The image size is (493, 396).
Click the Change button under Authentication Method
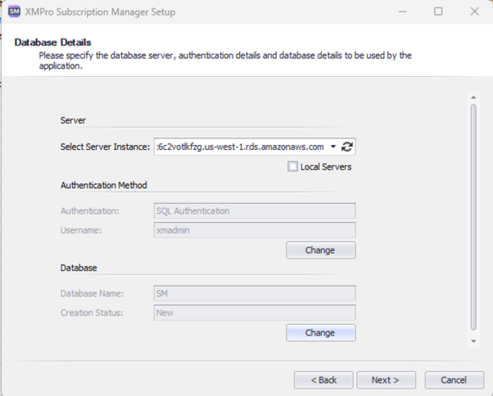tap(321, 250)
